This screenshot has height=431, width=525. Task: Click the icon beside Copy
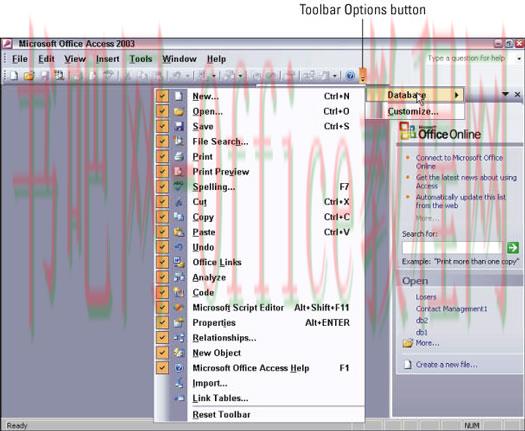click(x=179, y=217)
